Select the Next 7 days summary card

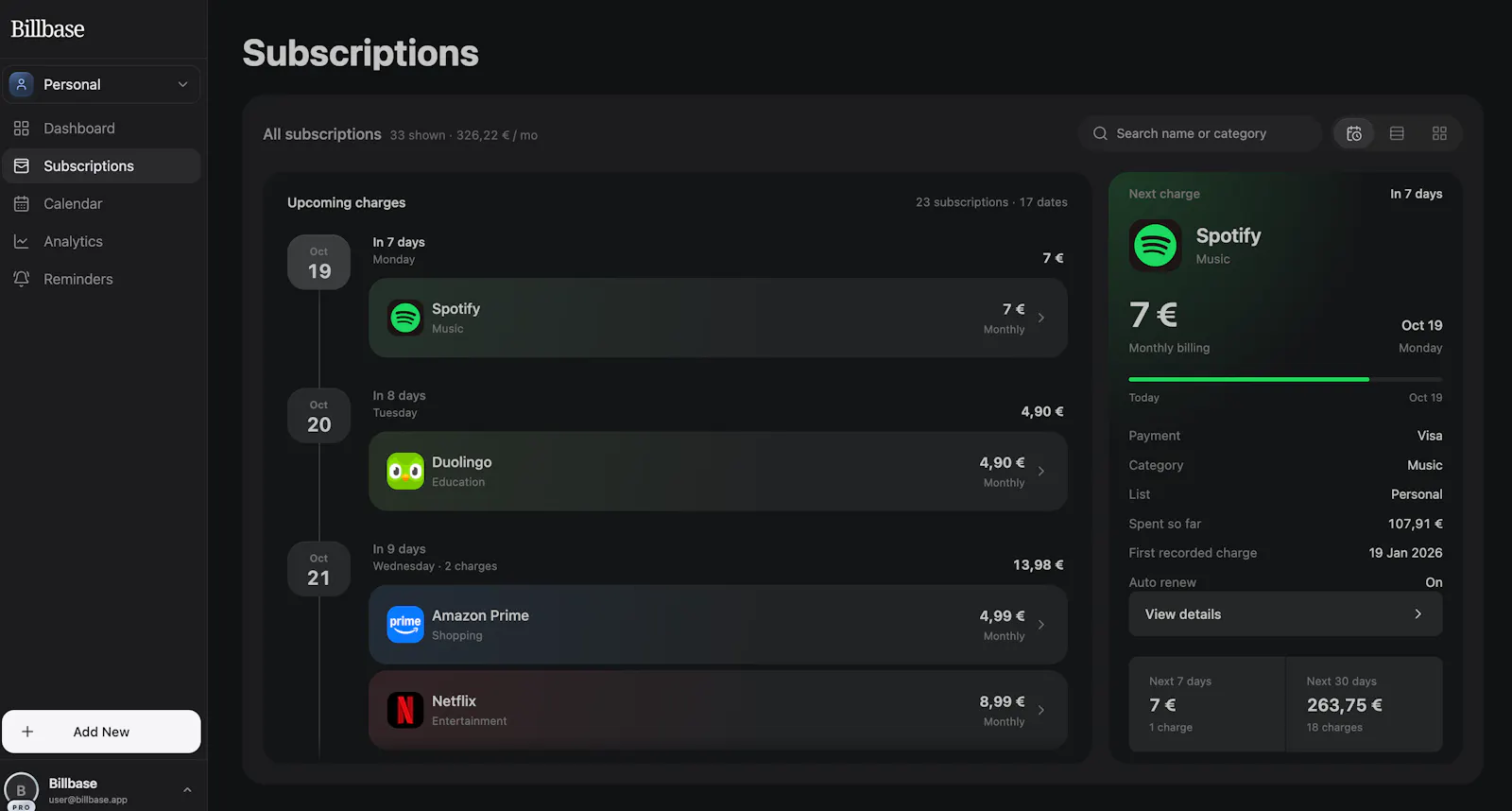tap(1207, 704)
